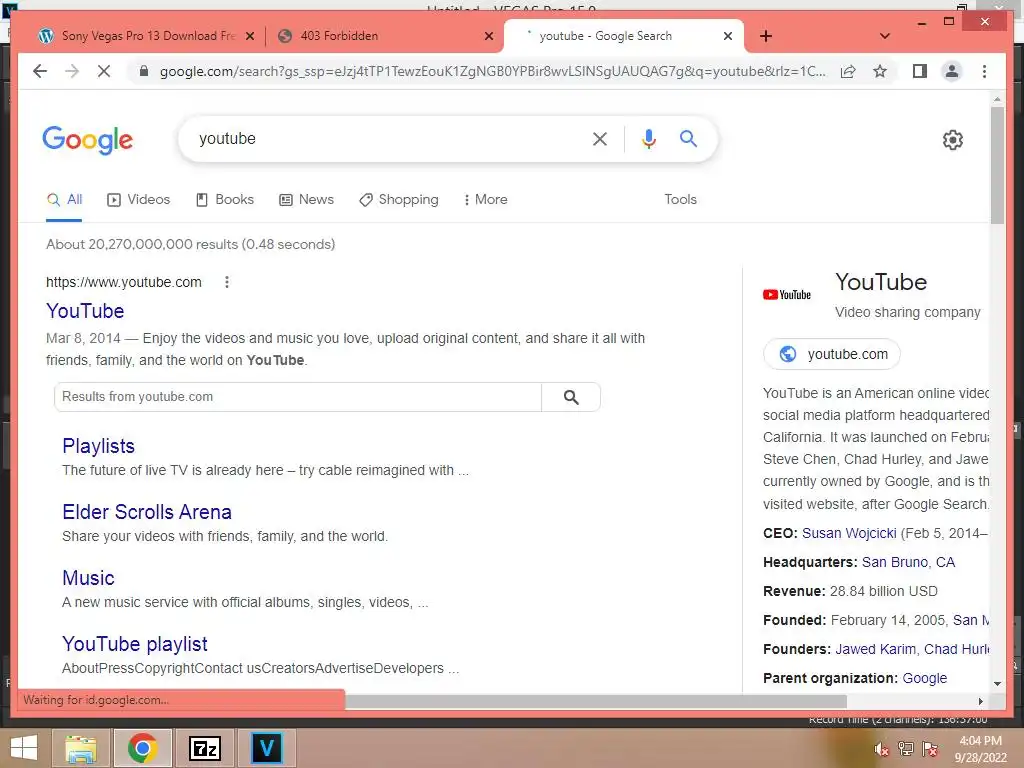The image size is (1024, 768).
Task: Filter results by News
Action: (306, 200)
